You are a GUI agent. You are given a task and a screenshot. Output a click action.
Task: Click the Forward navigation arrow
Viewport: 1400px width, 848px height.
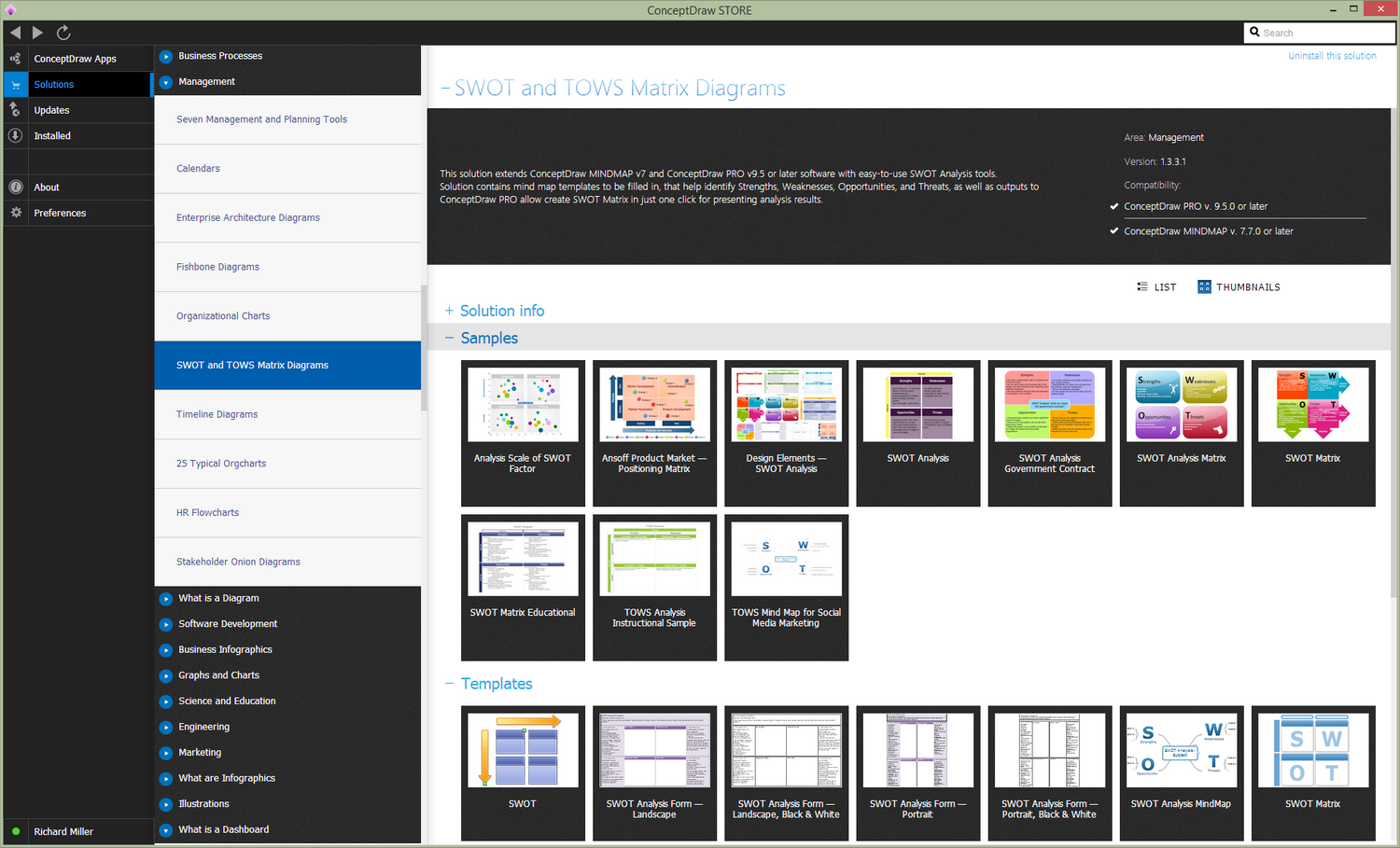(x=37, y=33)
